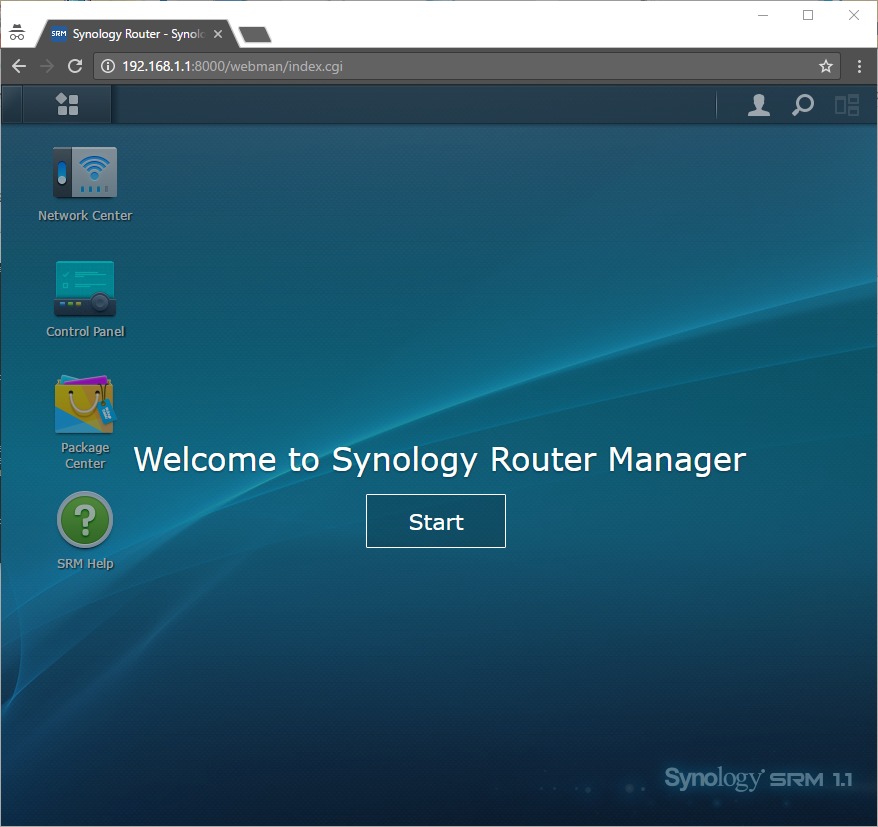Click the Start button
Viewport: 878px width, 827px height.
tap(436, 521)
